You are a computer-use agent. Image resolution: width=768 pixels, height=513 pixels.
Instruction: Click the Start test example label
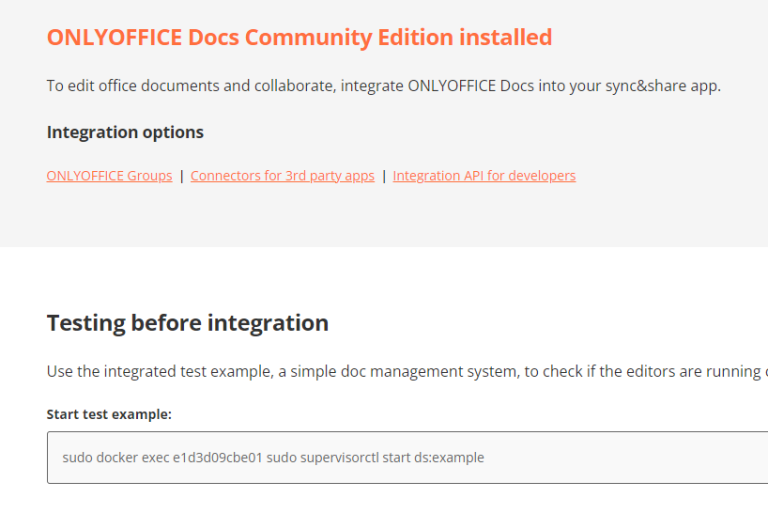109,414
